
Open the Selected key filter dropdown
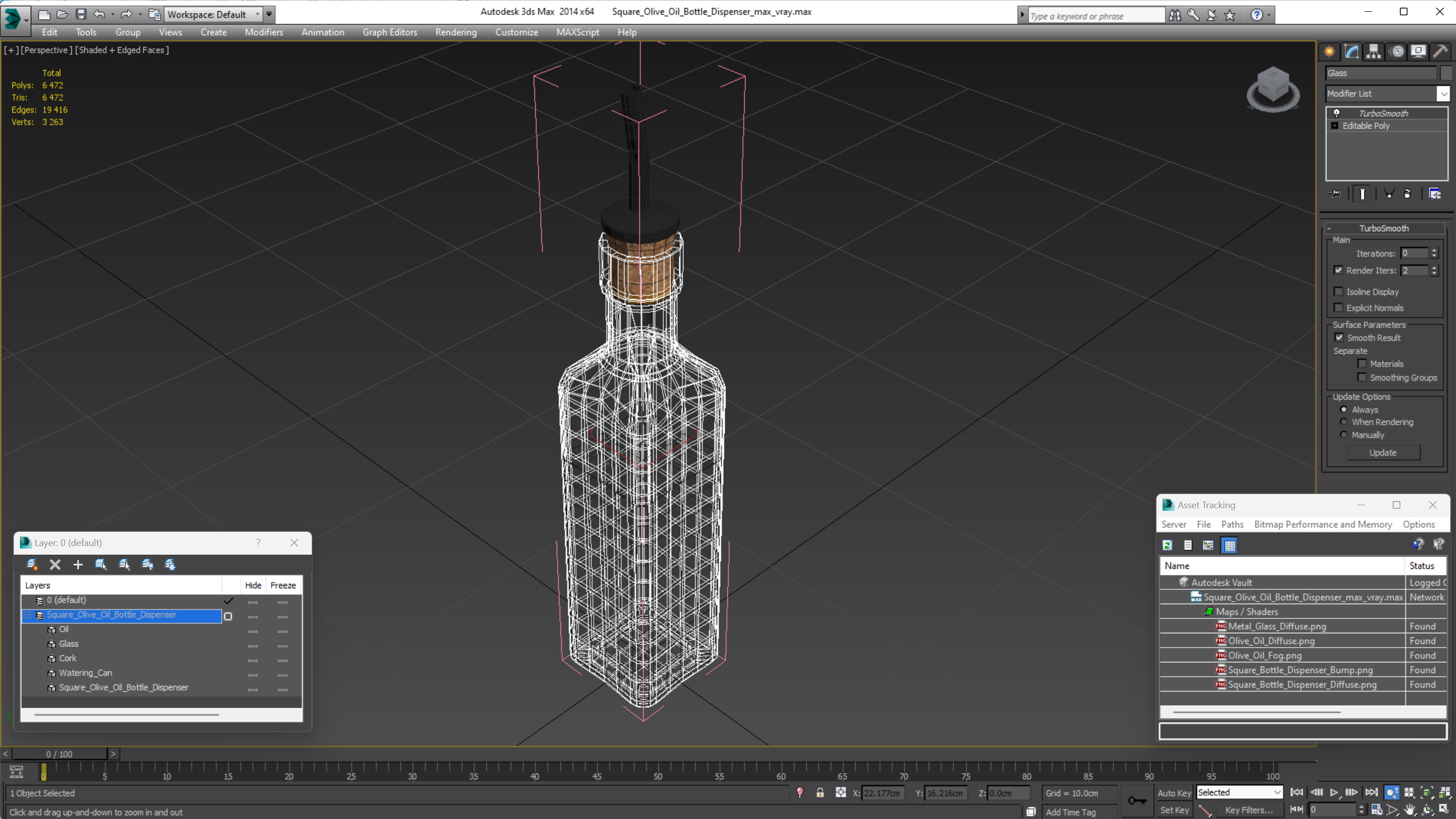1239,792
